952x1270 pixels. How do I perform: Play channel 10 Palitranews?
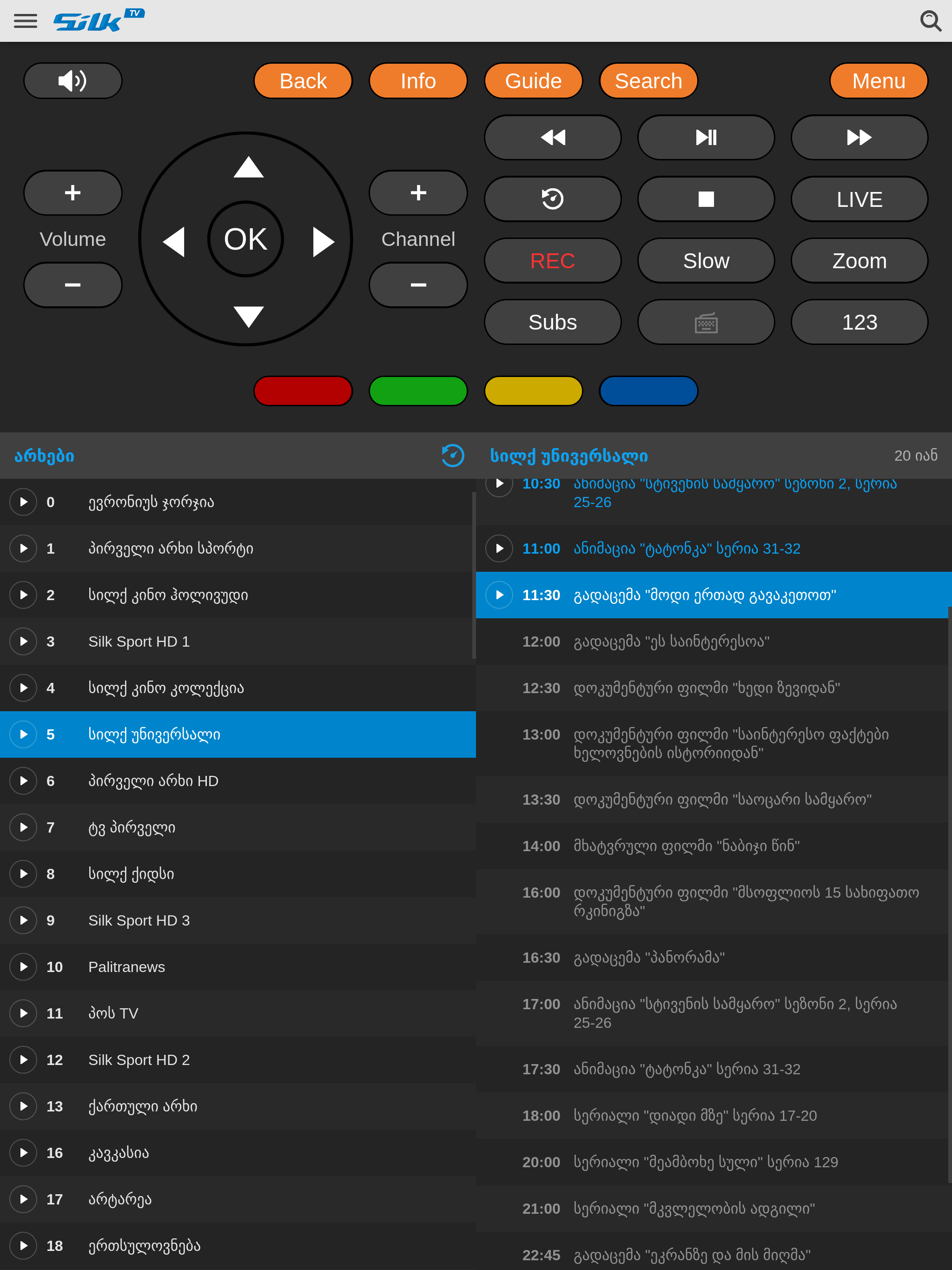[x=24, y=967]
